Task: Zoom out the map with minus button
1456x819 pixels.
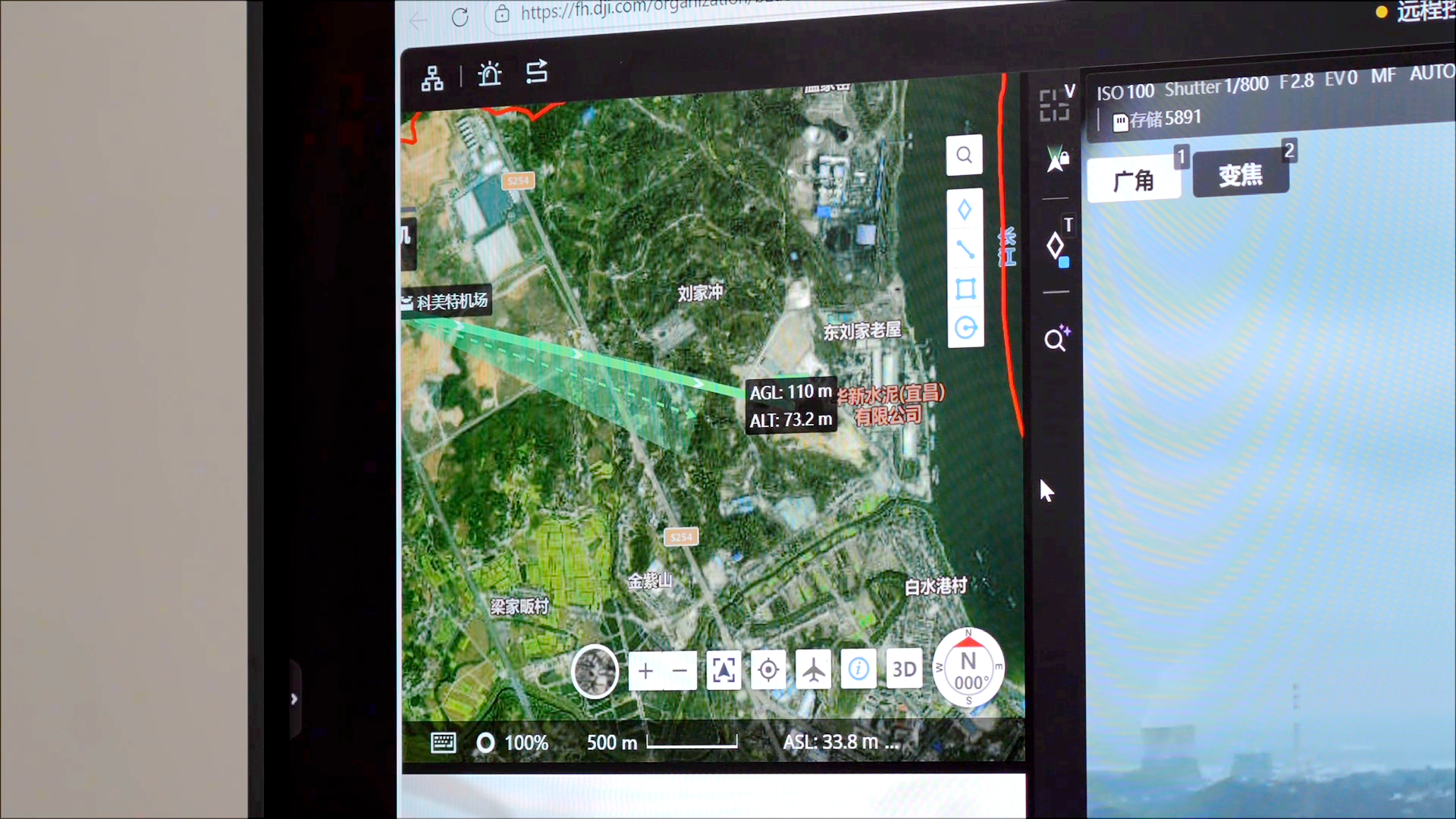Action: pos(679,671)
